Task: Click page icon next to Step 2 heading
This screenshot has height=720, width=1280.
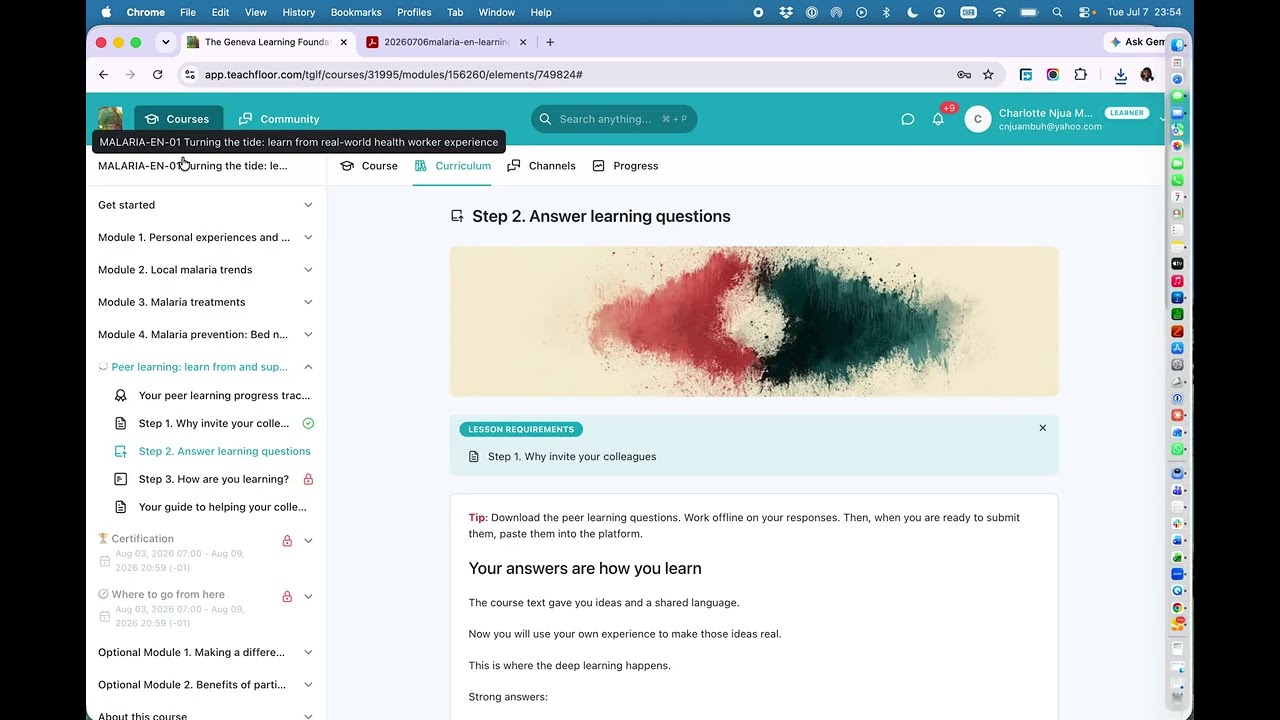Action: tap(457, 216)
